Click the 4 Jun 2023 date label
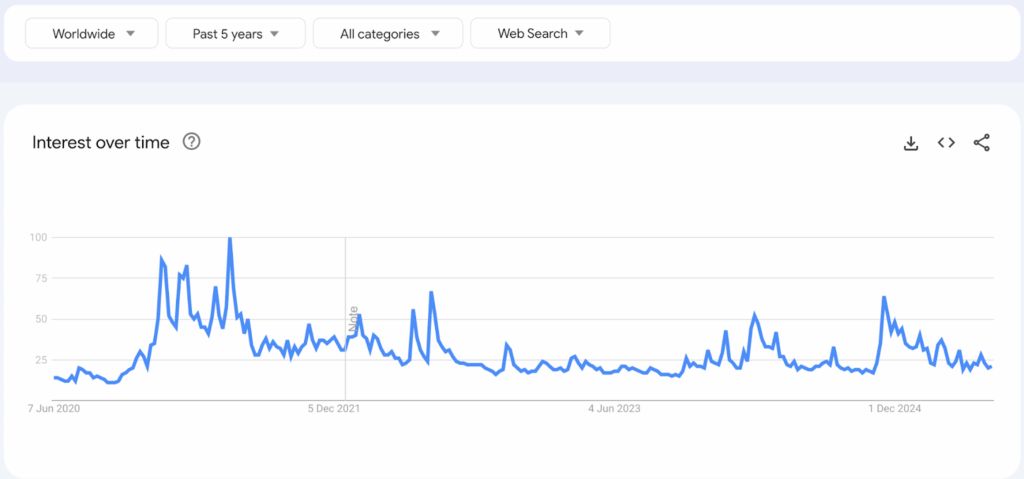 (x=614, y=408)
